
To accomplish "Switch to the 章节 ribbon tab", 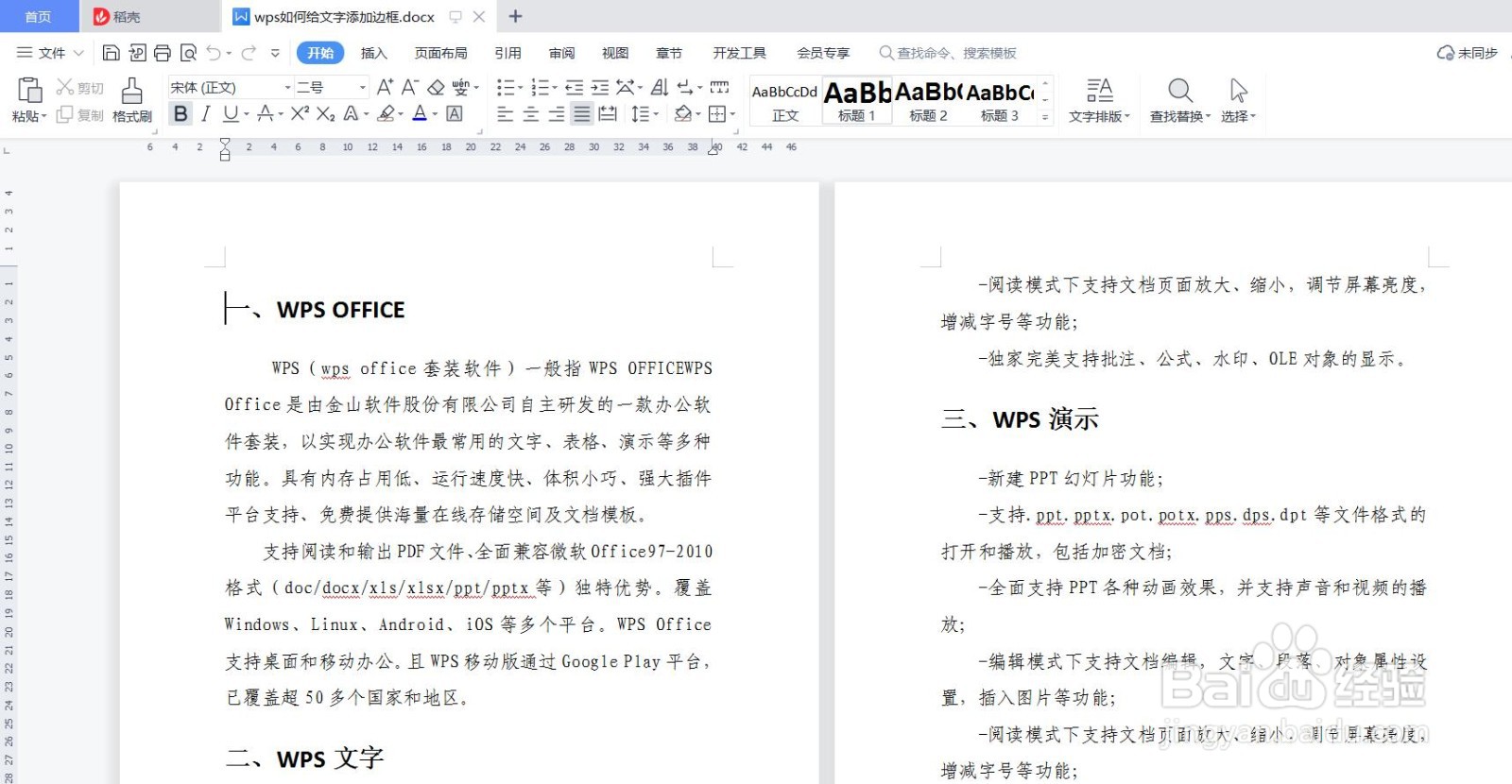I will (669, 53).
